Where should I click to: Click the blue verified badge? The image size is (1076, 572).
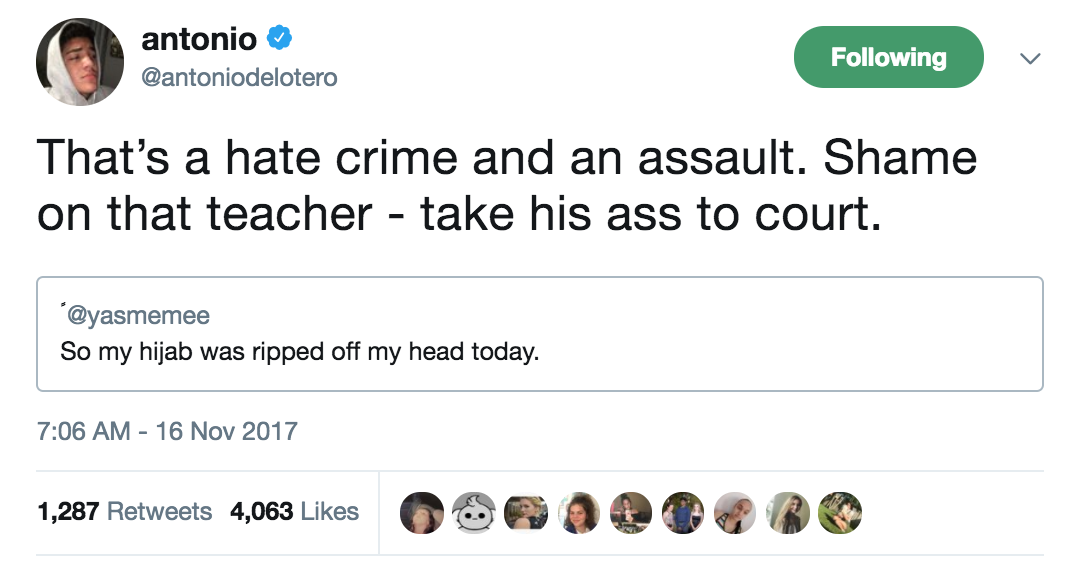click(x=282, y=40)
